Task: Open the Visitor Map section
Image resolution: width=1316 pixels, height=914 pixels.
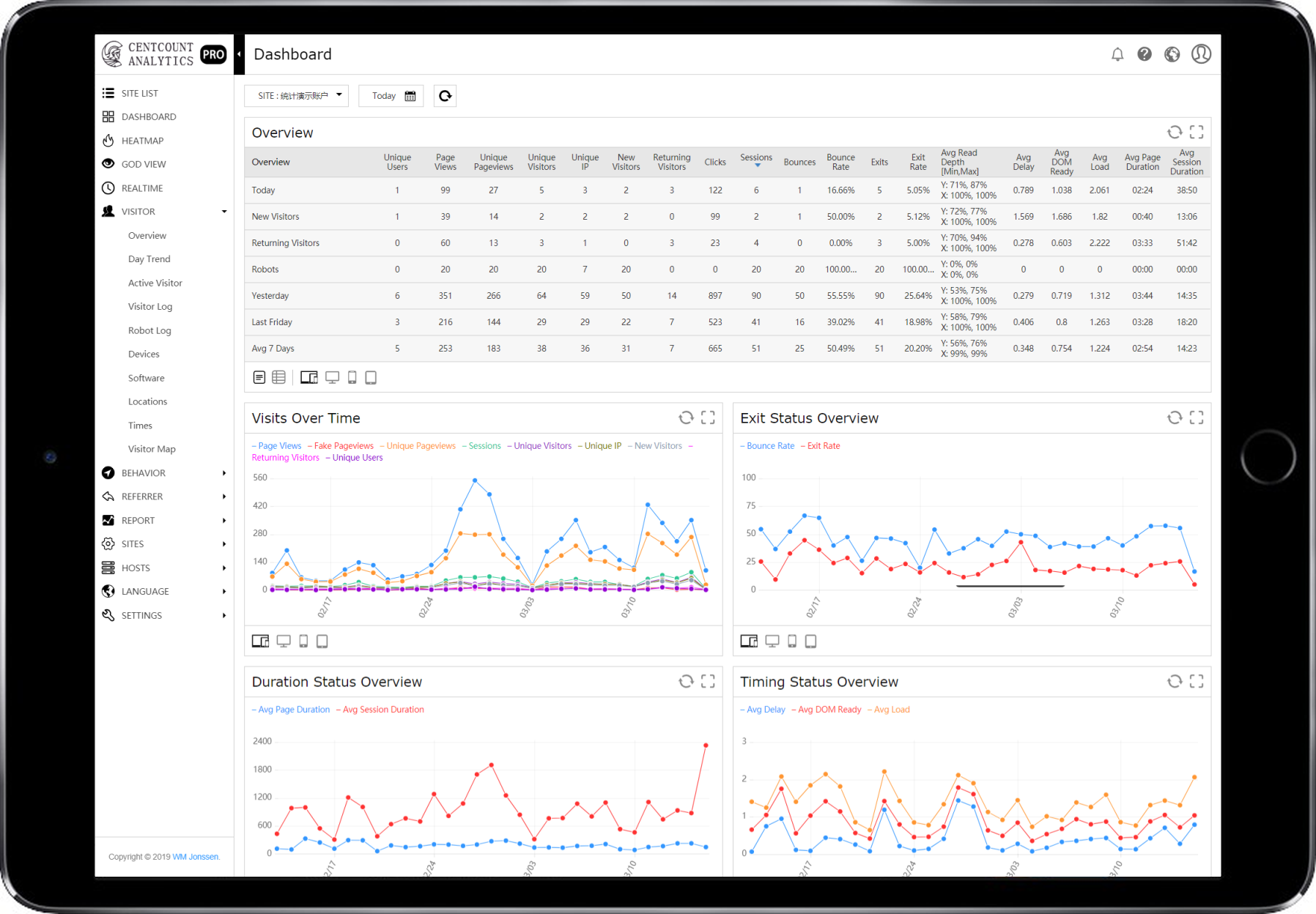Action: click(152, 448)
